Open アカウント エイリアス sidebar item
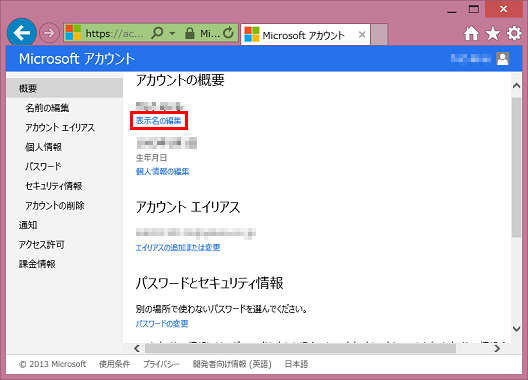 point(60,127)
